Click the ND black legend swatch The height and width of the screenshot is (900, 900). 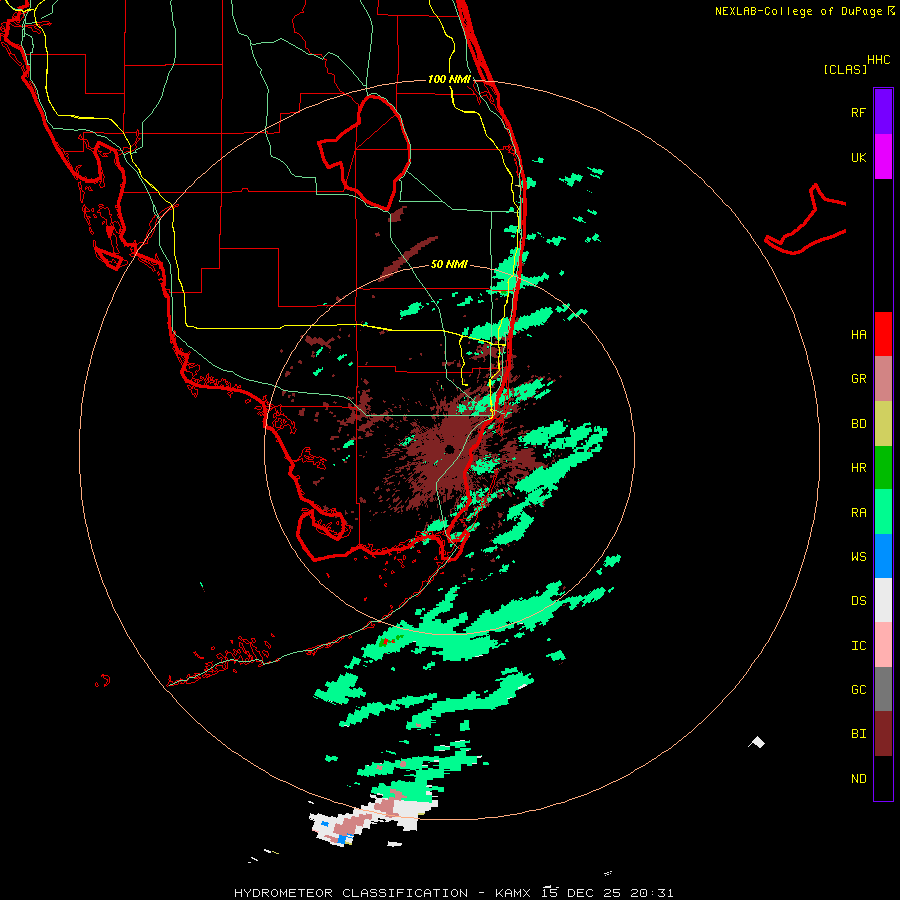(x=883, y=778)
